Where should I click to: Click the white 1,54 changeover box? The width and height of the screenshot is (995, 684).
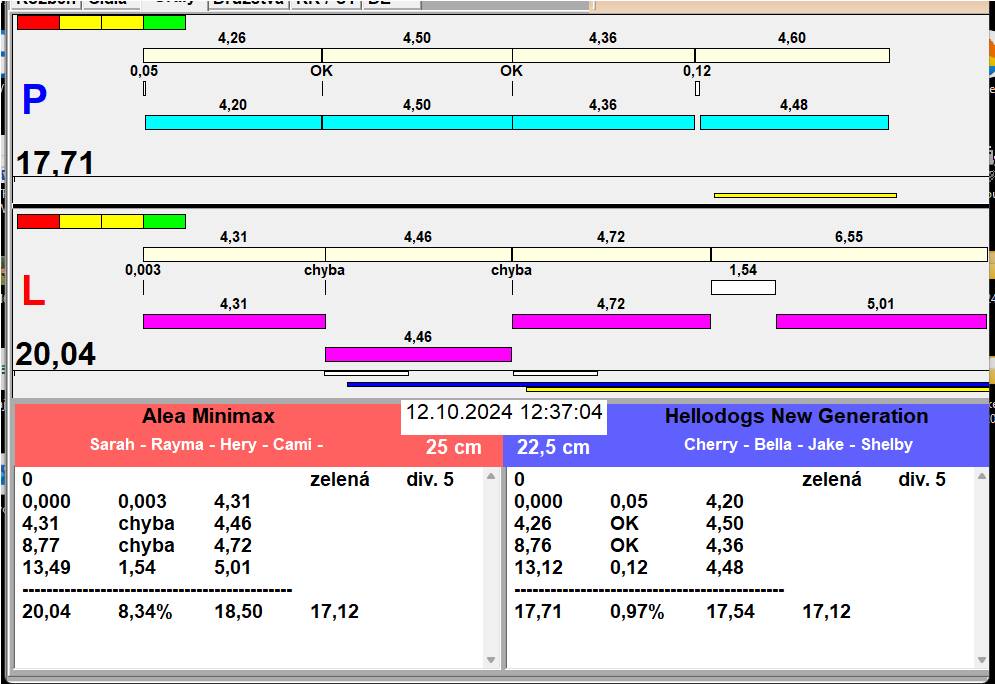(743, 287)
